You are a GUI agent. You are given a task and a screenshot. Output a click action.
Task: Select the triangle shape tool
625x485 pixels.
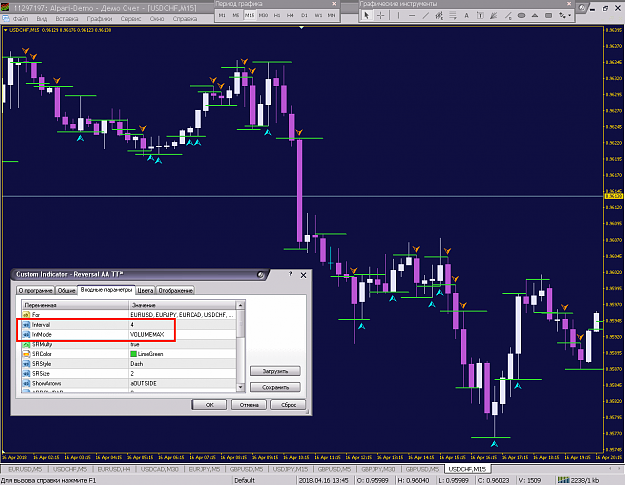coord(535,16)
